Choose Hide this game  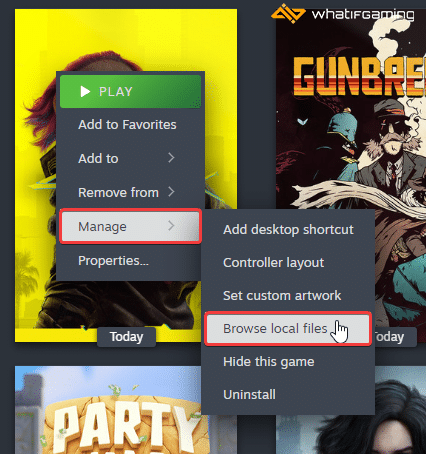point(269,362)
